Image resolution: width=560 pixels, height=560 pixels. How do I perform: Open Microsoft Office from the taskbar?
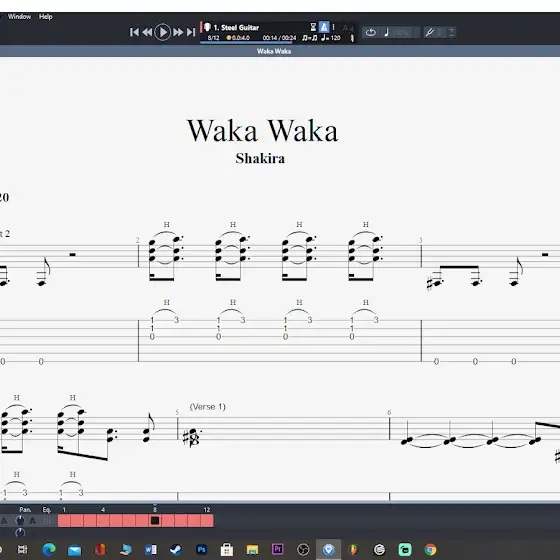click(100, 549)
